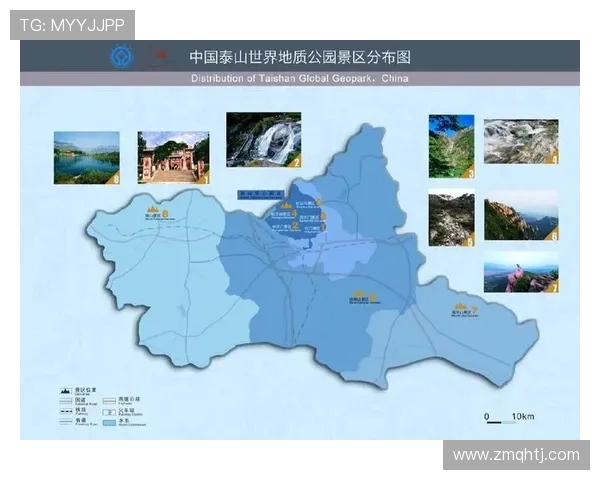Click the '火车站' railway station legend label

click(x=126, y=410)
